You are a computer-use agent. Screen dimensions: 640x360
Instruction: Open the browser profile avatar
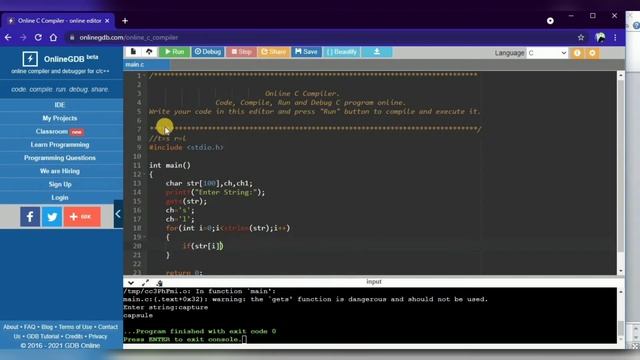(600, 38)
